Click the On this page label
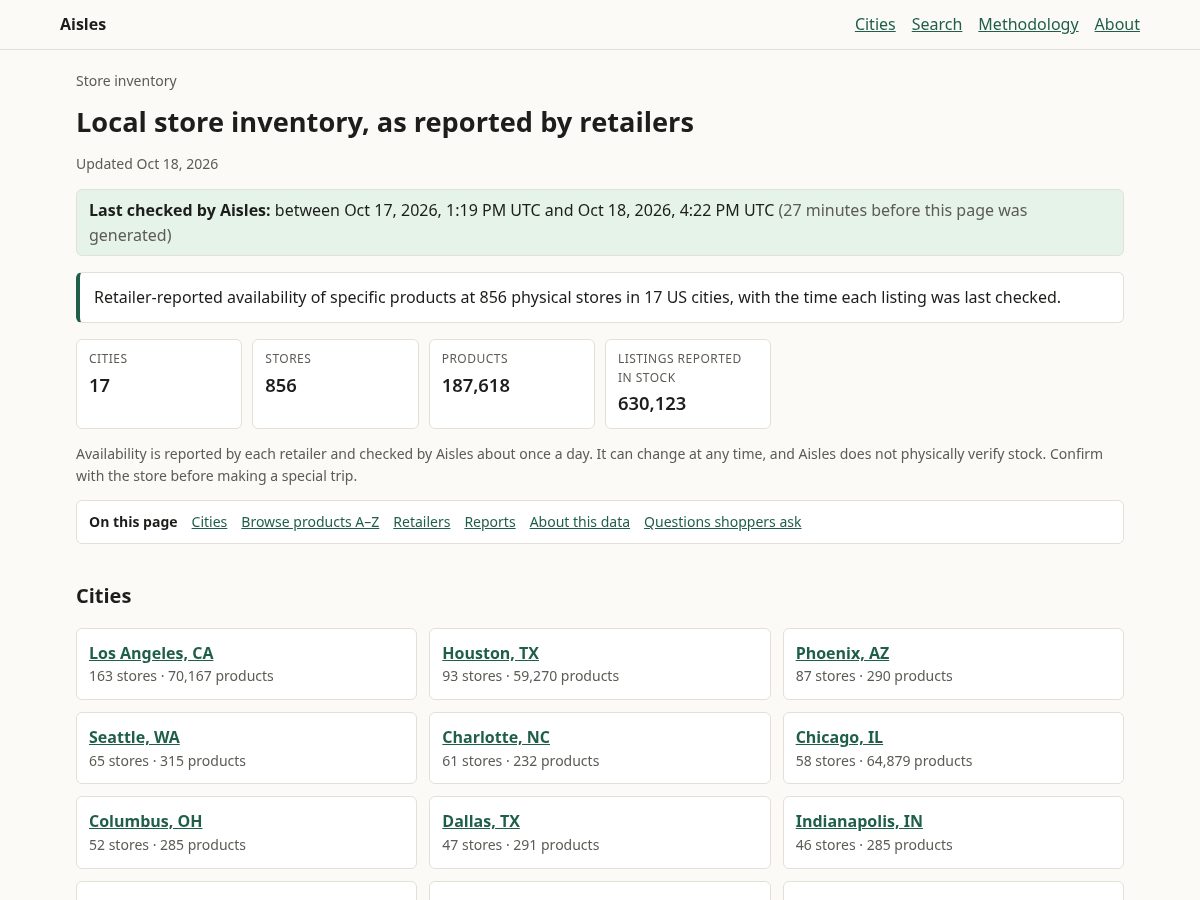This screenshot has height=900, width=1200. pyautogui.click(x=133, y=522)
